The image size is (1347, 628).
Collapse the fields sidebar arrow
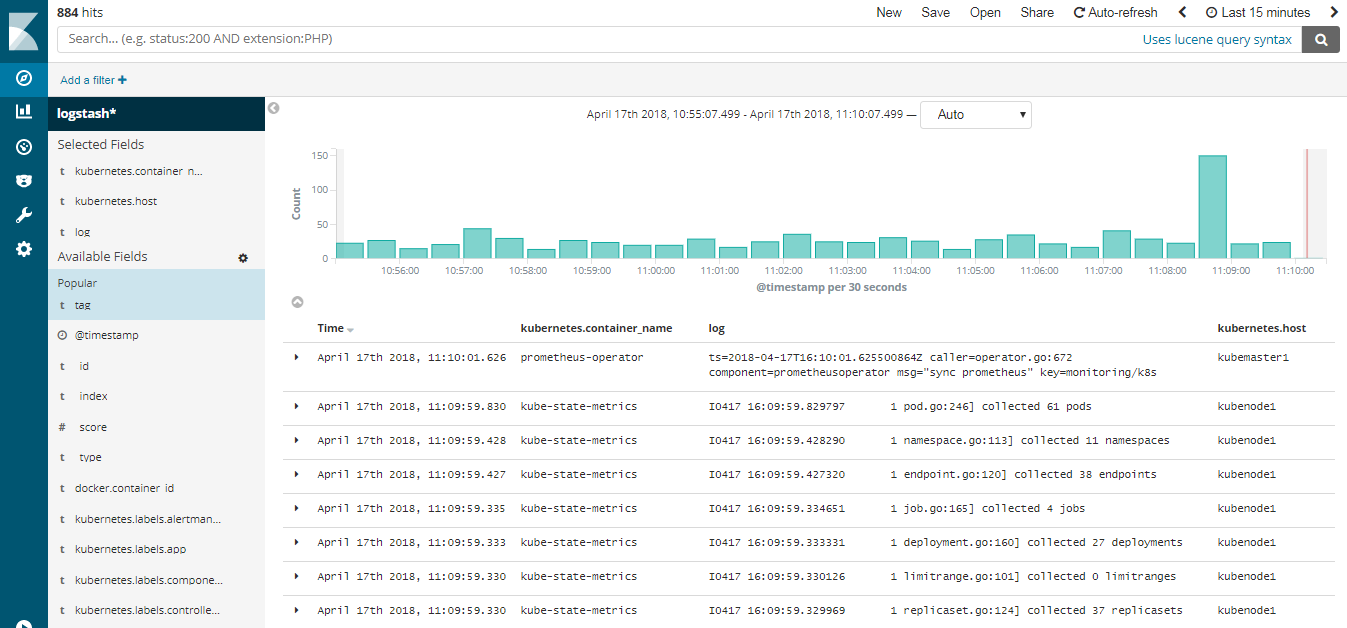coord(274,108)
